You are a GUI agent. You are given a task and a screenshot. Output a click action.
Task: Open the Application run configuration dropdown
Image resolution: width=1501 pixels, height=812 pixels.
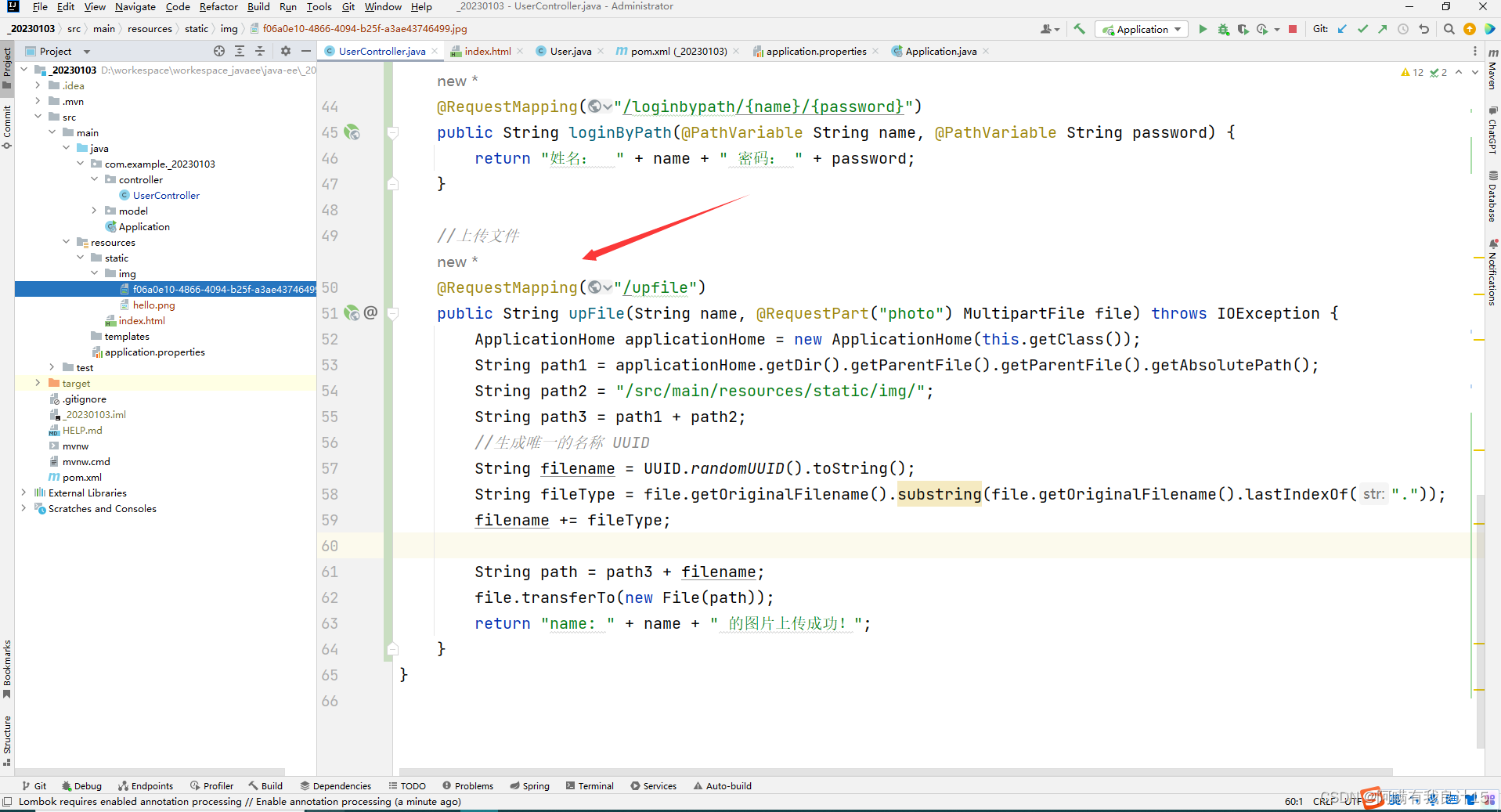coord(1142,29)
